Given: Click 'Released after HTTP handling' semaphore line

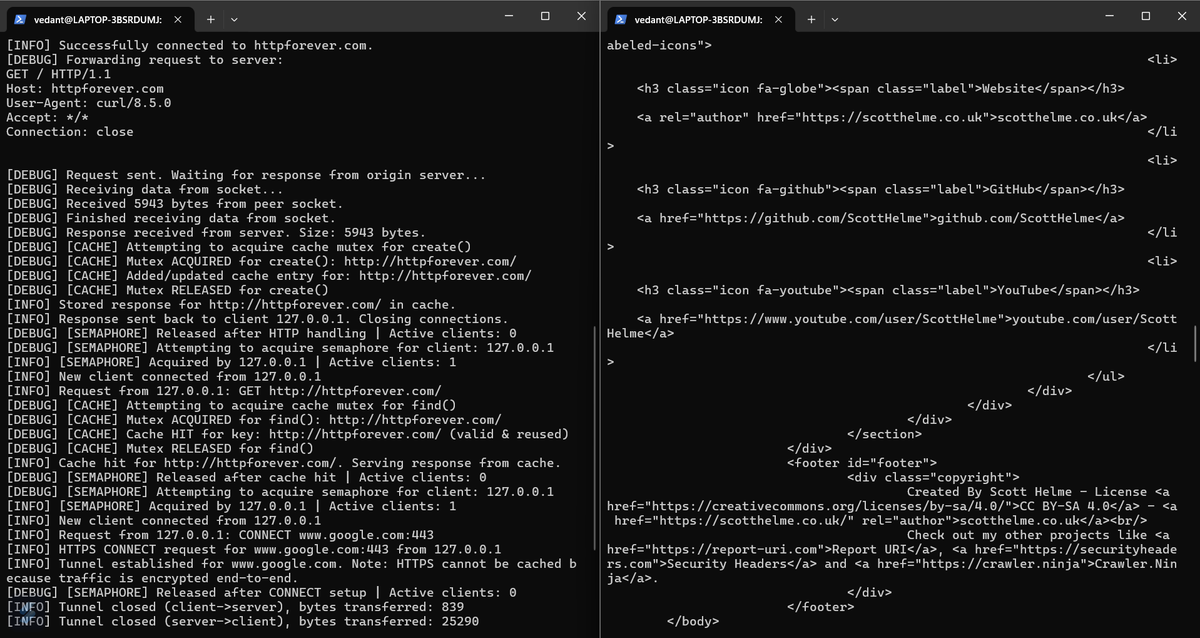Looking at the screenshot, I should tap(261, 333).
